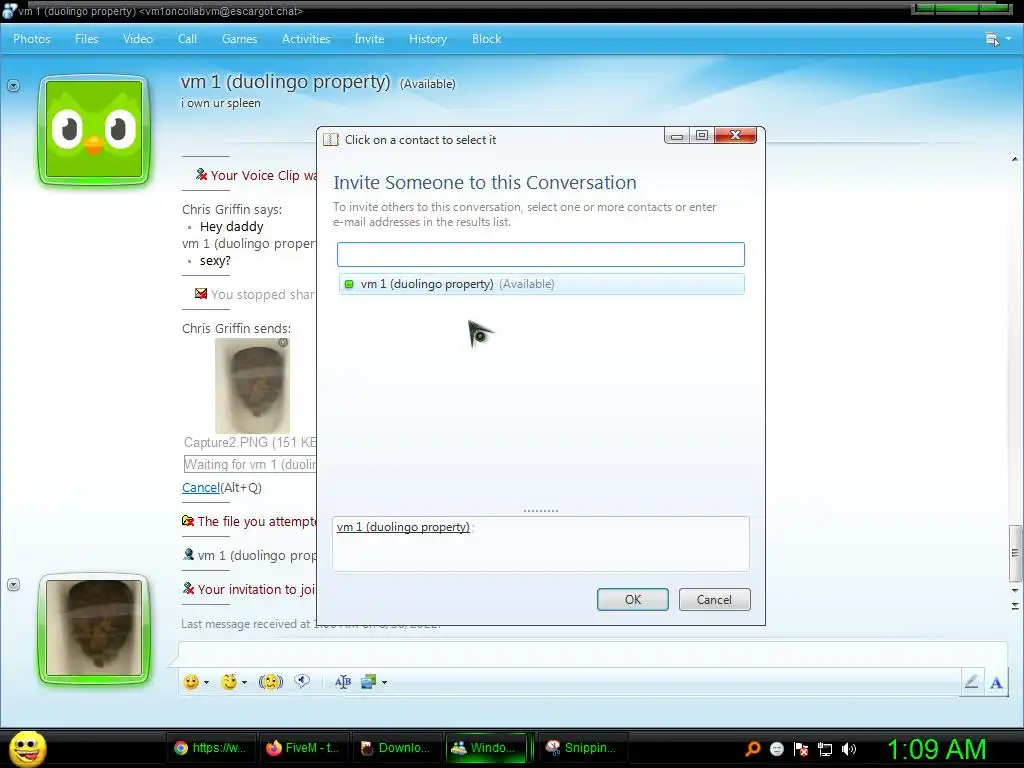The image size is (1024, 768).
Task: Click the Start button smiley icon
Action: click(27, 748)
